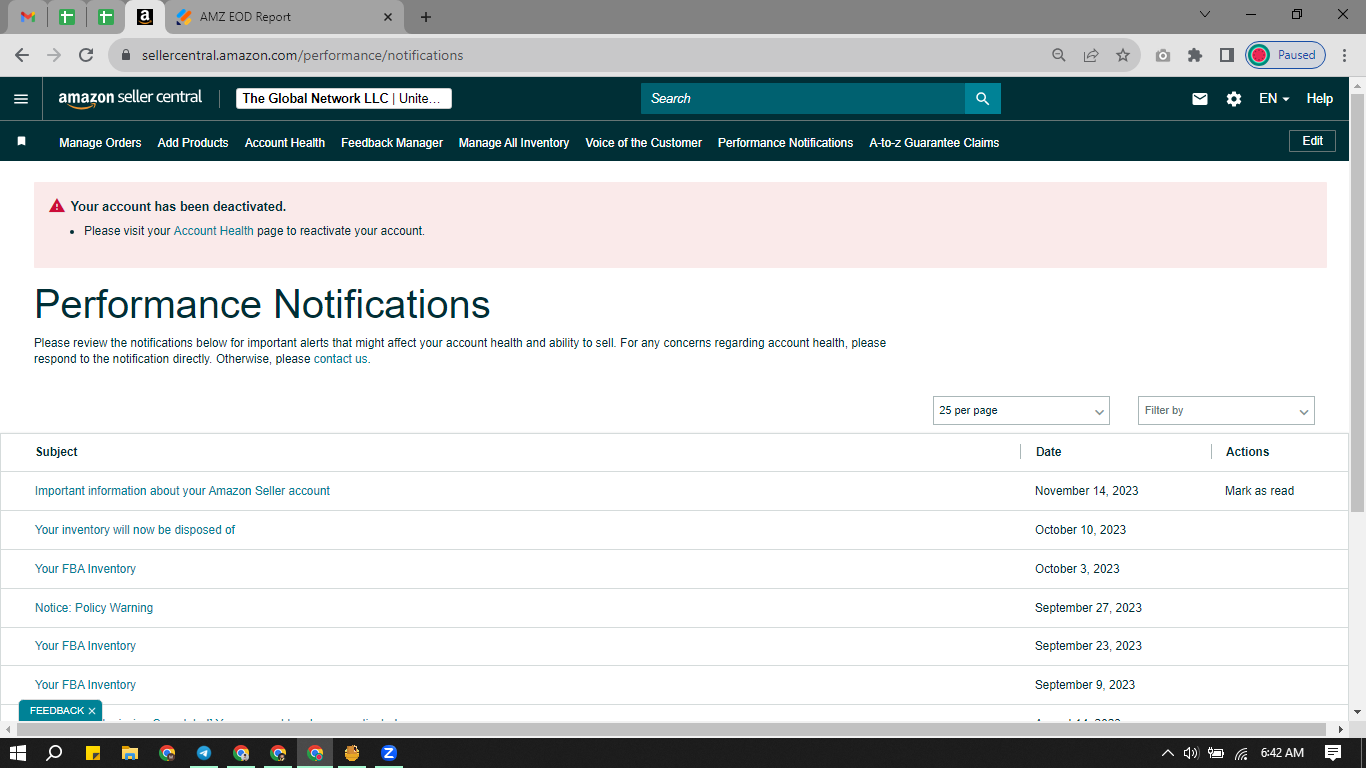Open the EN language dropdown

(1274, 99)
